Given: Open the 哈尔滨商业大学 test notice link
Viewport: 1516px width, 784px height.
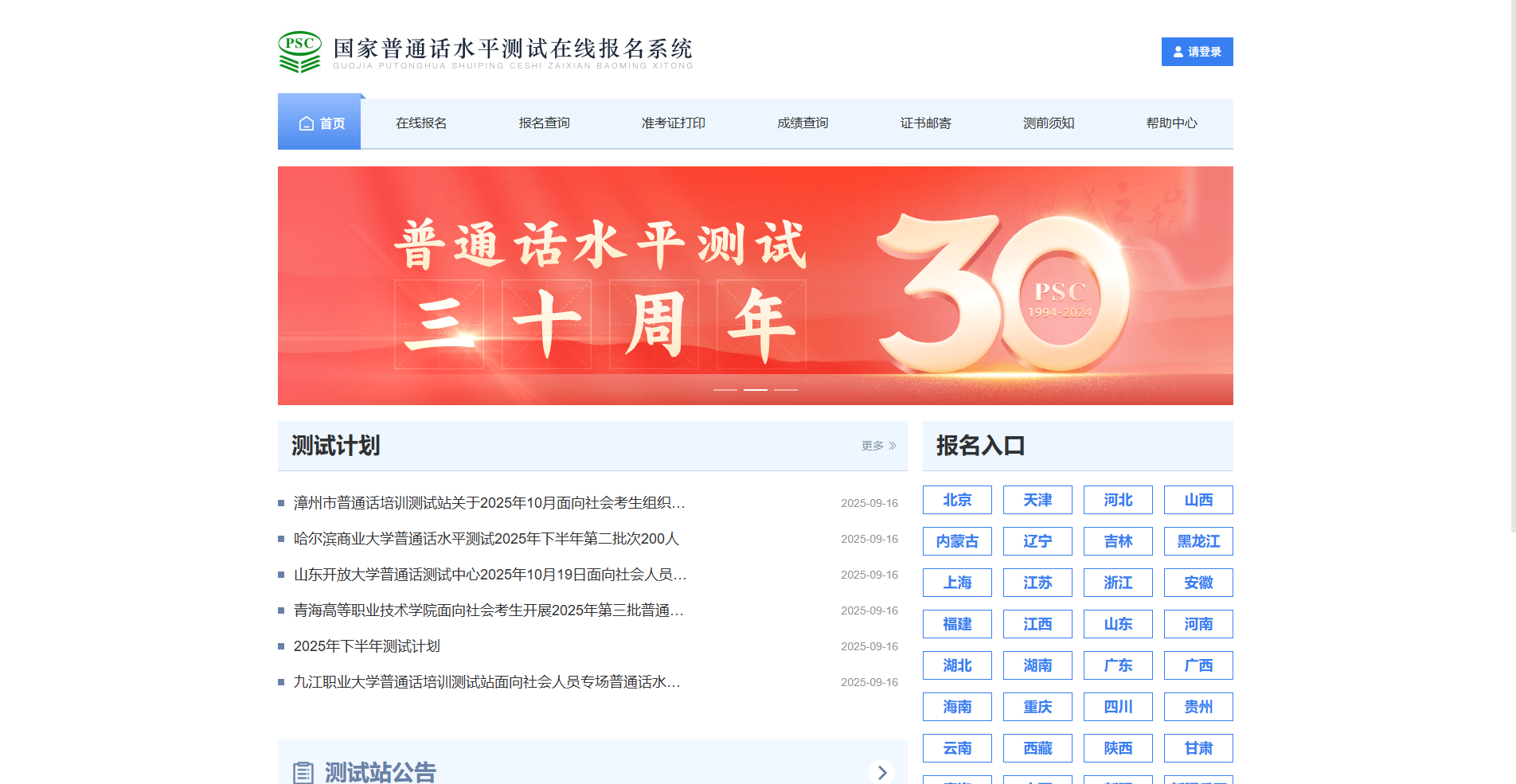Looking at the screenshot, I should 486,538.
